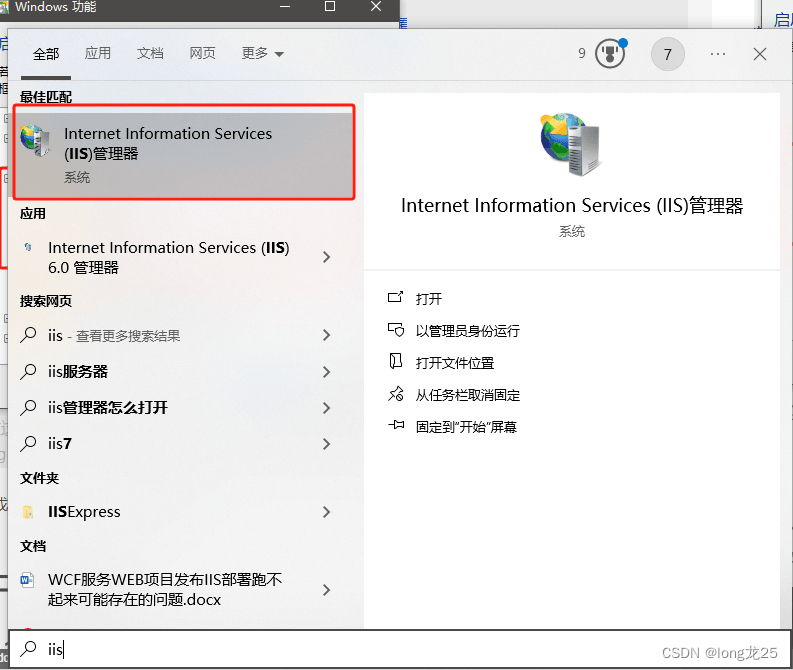Expand the IIS 6.0 管理器 result arrow
This screenshot has height=670, width=793.
[327, 257]
